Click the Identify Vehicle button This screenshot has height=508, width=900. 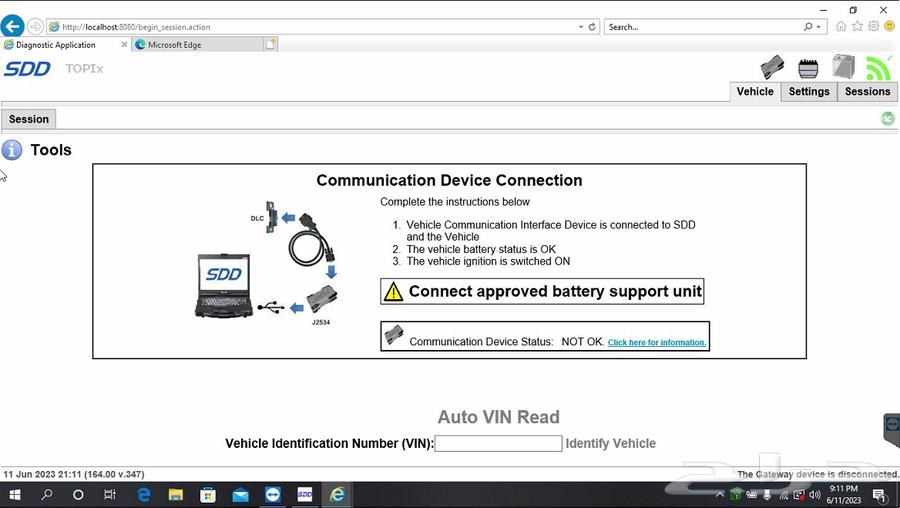(x=611, y=443)
